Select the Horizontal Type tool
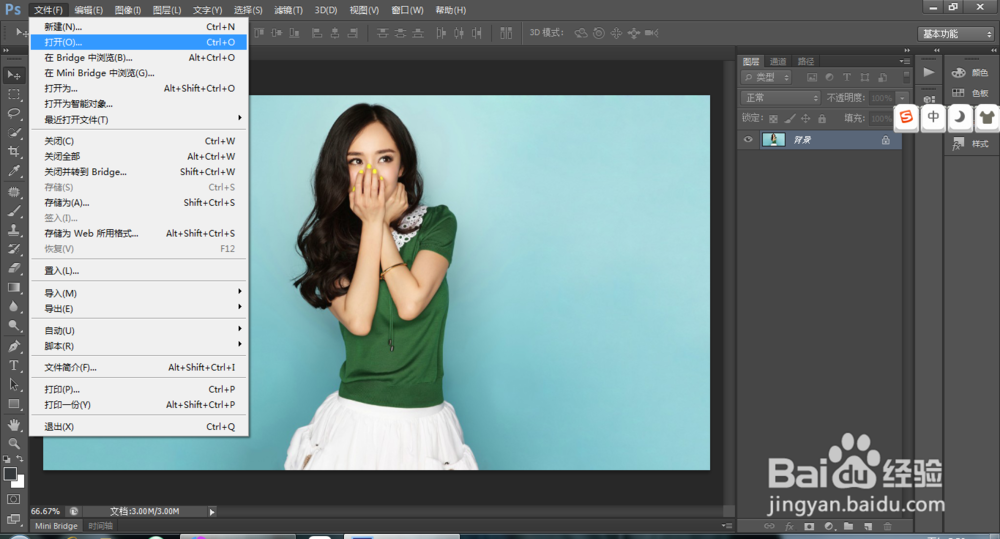 13,365
